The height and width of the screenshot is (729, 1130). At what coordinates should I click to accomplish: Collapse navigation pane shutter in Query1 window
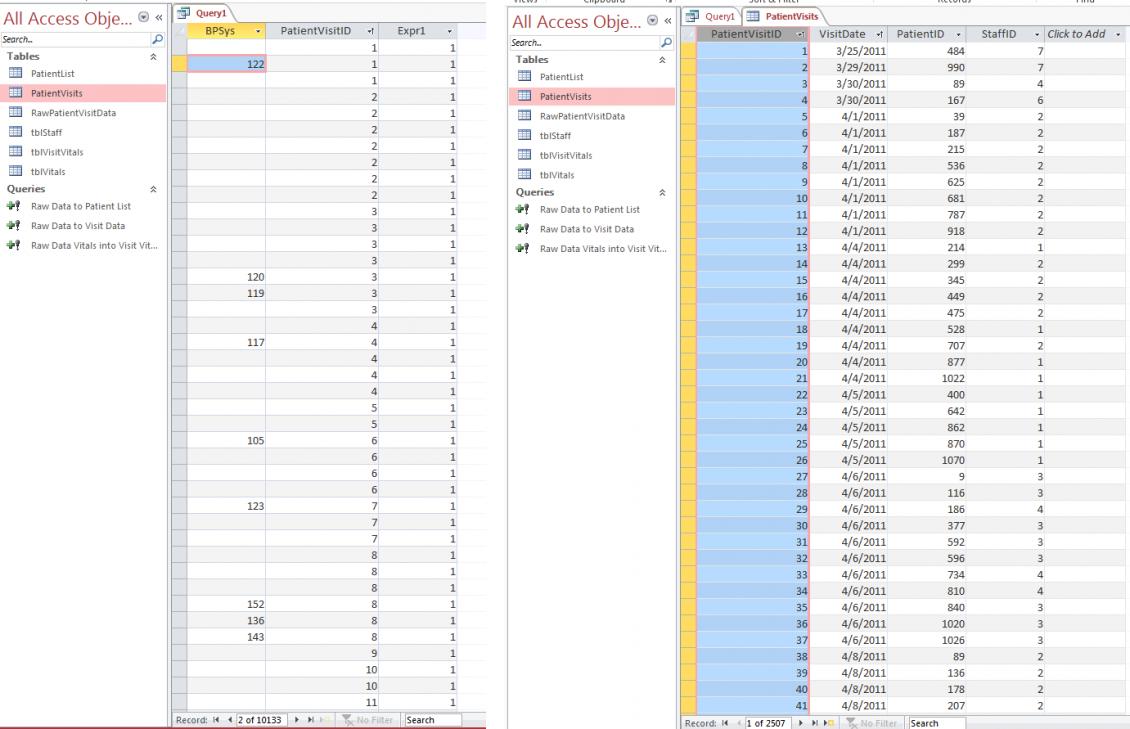[159, 17]
